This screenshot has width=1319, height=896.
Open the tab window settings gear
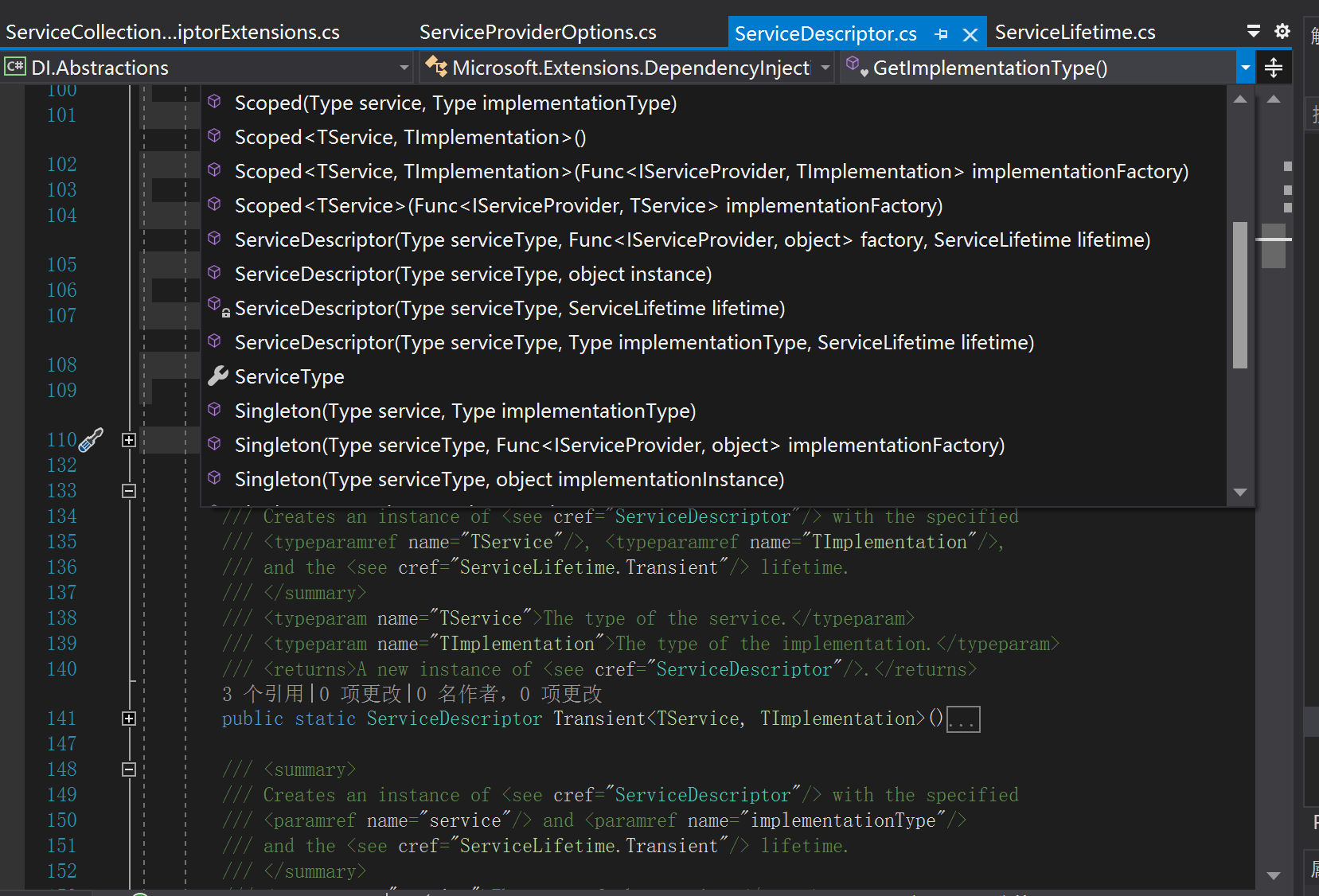(1282, 31)
